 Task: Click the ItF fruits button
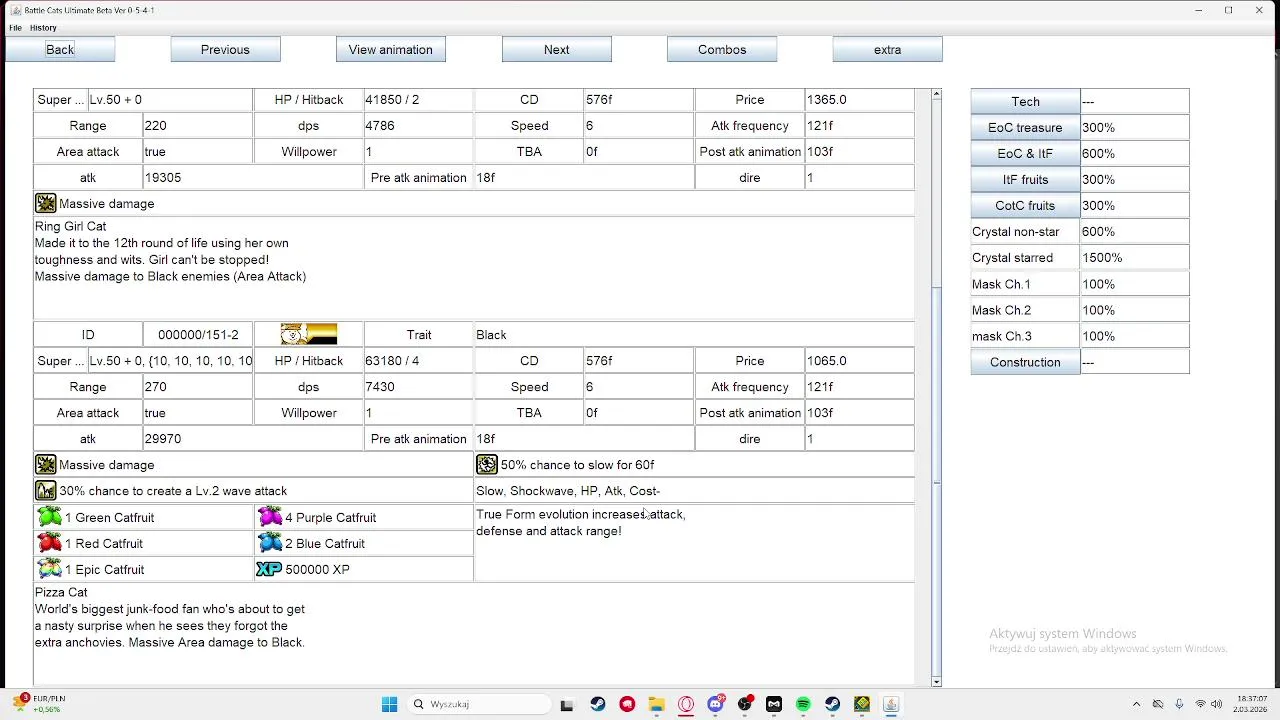point(1025,179)
